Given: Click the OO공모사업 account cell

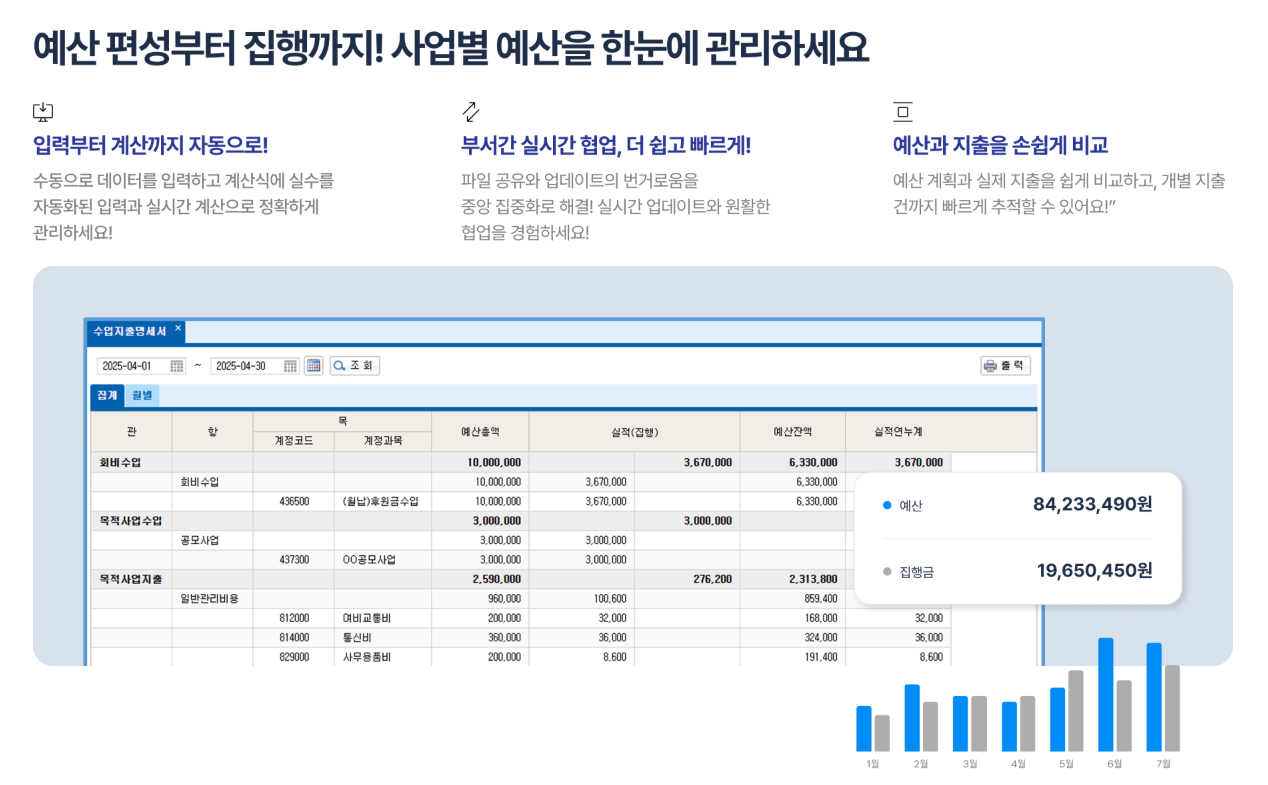Looking at the screenshot, I should coord(383,560).
